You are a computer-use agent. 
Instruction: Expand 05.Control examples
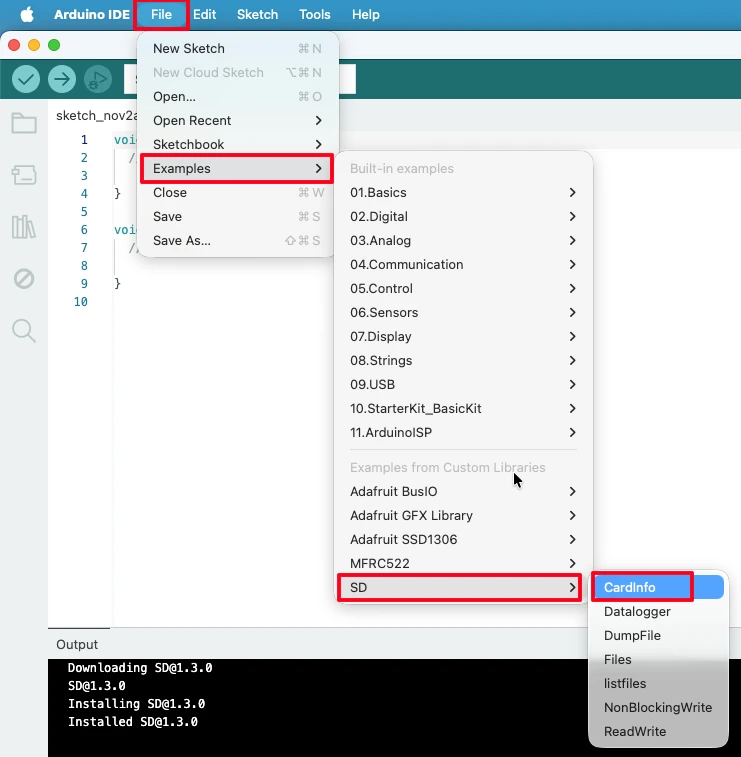[463, 288]
